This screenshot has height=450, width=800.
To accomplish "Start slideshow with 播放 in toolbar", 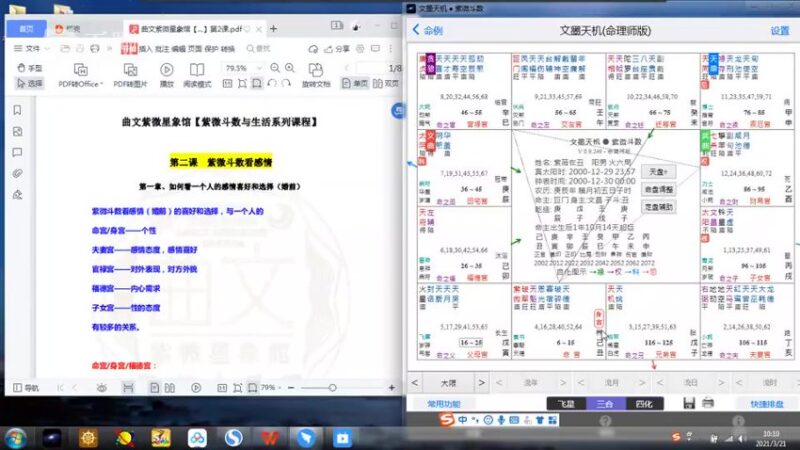I will [166, 76].
